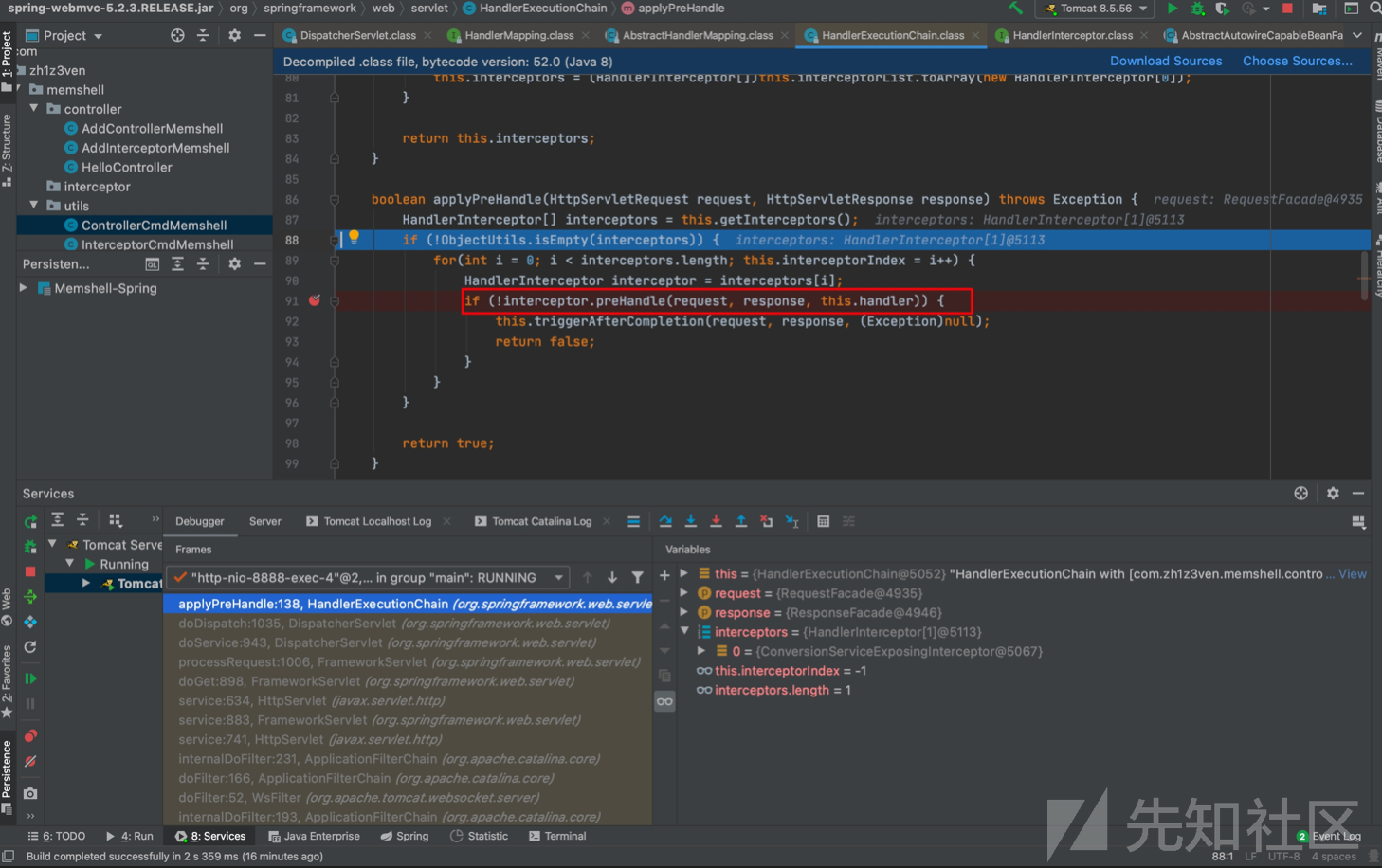Open the Event Log button
Image resolution: width=1382 pixels, height=868 pixels.
tap(1329, 836)
